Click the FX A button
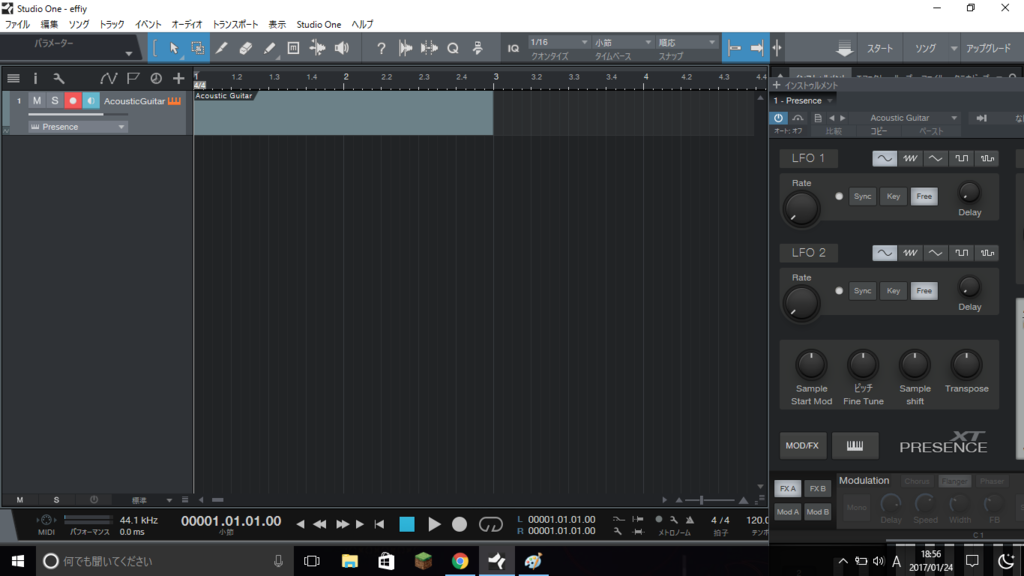Viewport: 1024px width, 576px height. pyautogui.click(x=788, y=488)
